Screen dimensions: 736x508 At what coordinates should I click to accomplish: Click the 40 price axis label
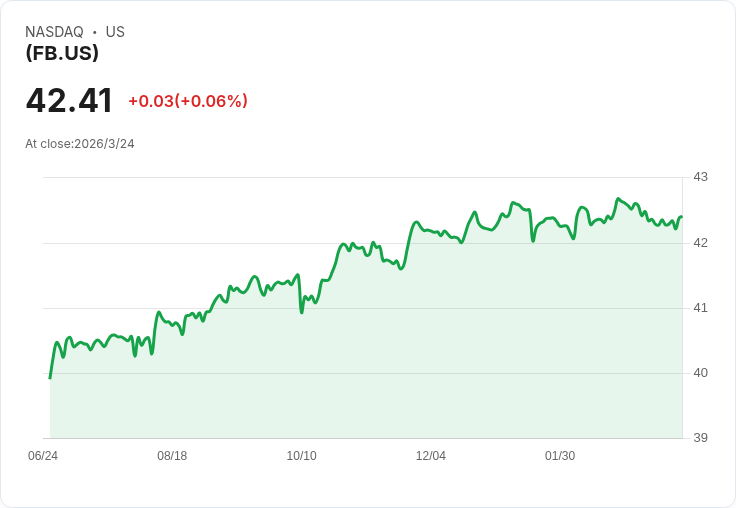(700, 373)
